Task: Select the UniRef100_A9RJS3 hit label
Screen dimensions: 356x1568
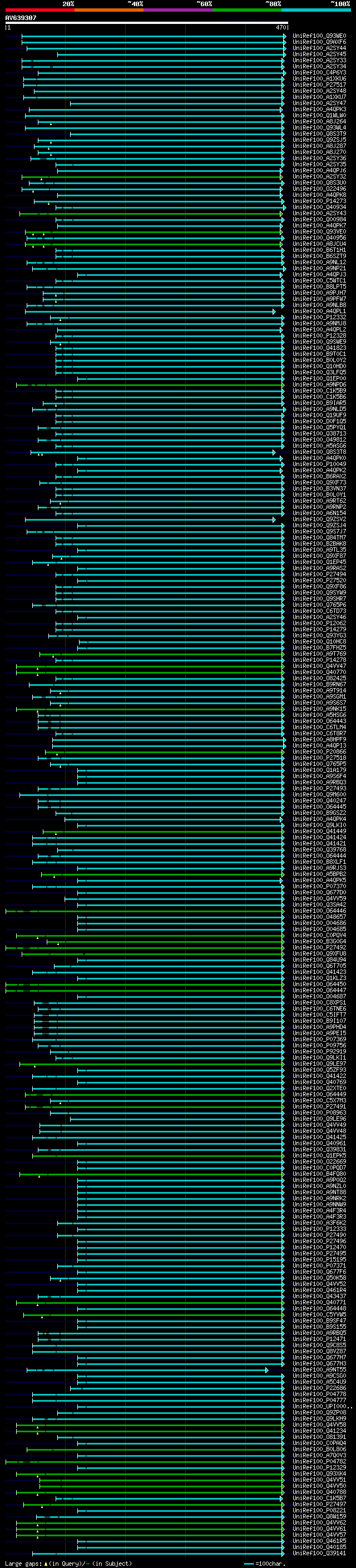Action: (x=319, y=868)
